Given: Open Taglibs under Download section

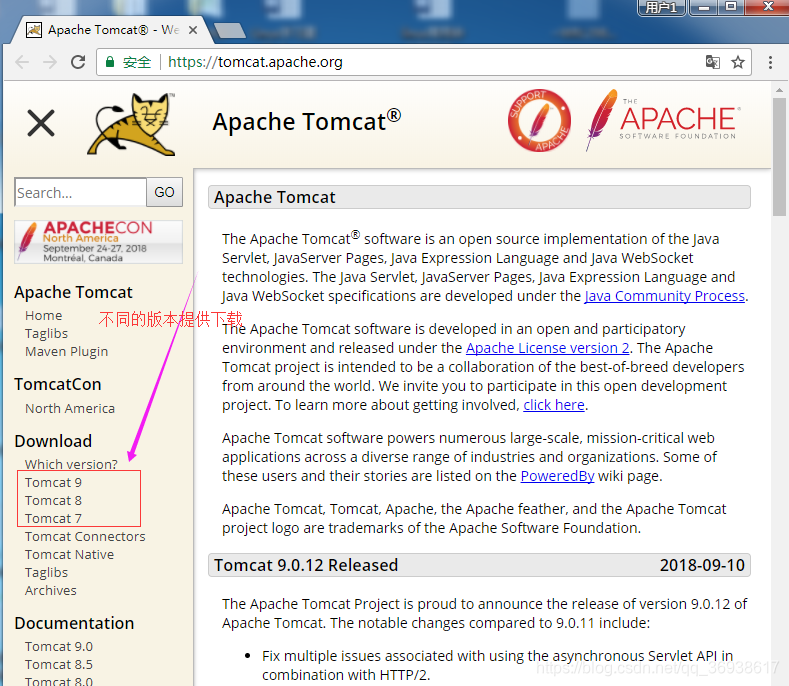Looking at the screenshot, I should pos(46,573).
